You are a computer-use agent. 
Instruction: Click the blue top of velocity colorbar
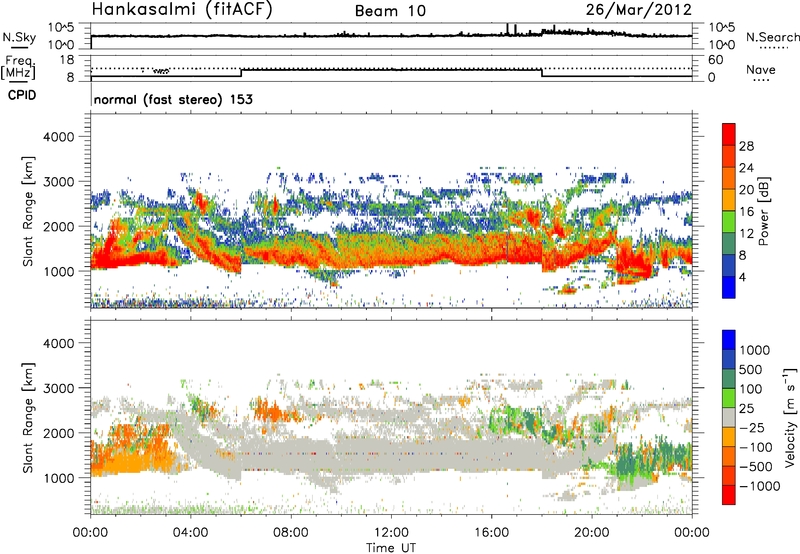click(x=729, y=340)
